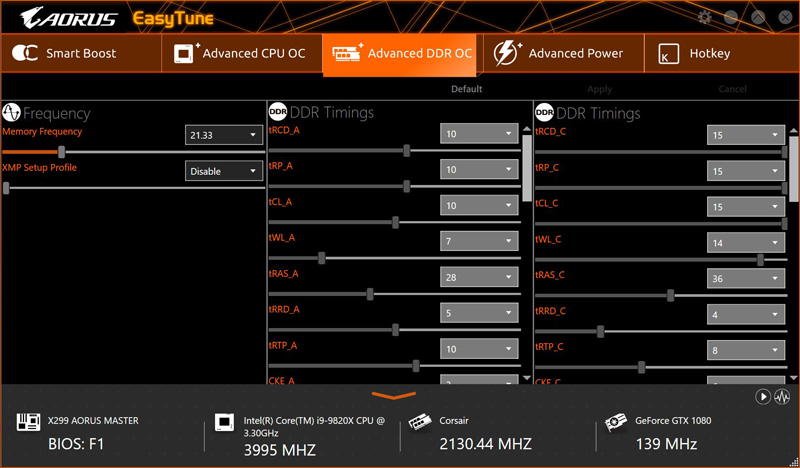The image size is (800, 468).
Task: Collapse the hardware info panel chevron
Action: click(x=394, y=395)
